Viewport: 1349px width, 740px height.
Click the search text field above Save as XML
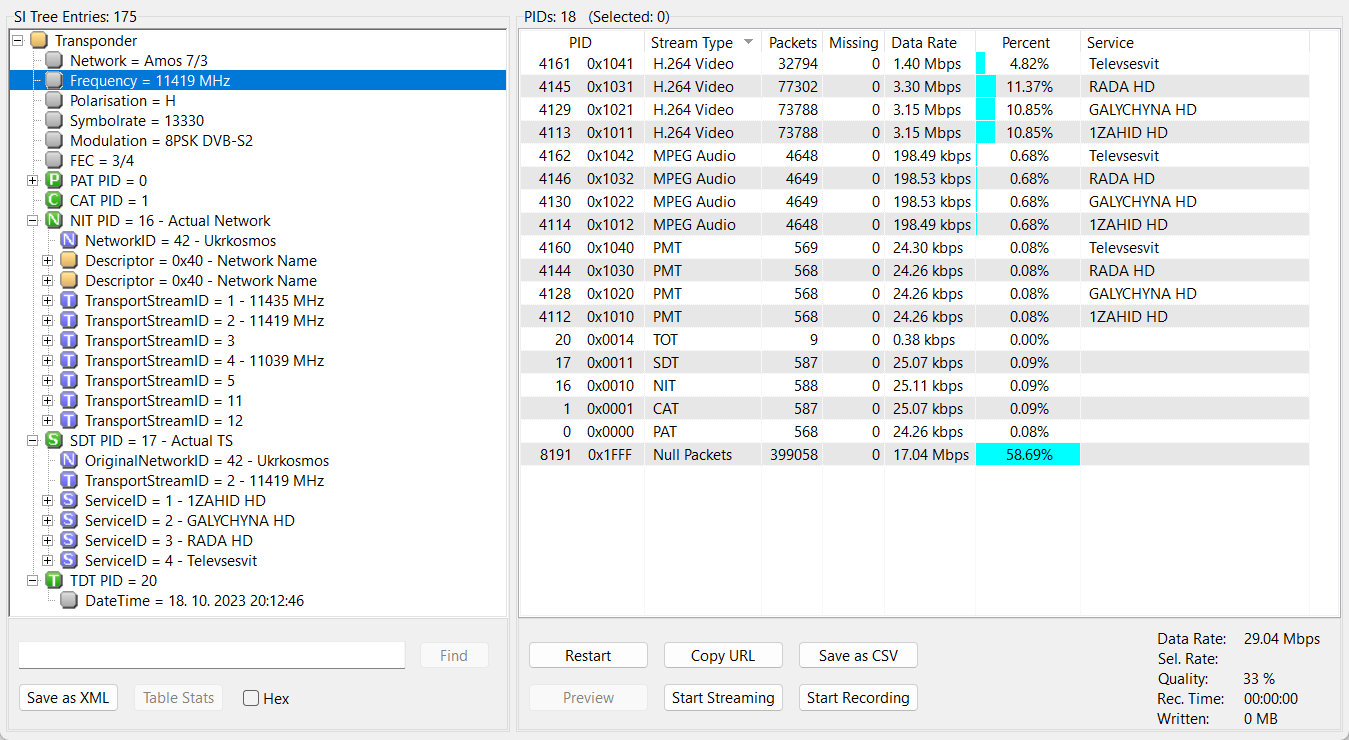coord(212,655)
